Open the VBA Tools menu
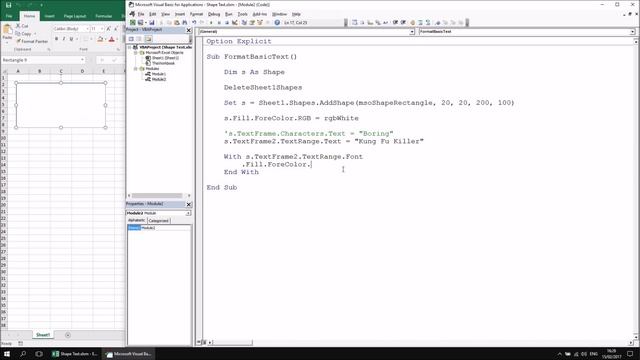This screenshot has height=360, width=640. [x=242, y=14]
